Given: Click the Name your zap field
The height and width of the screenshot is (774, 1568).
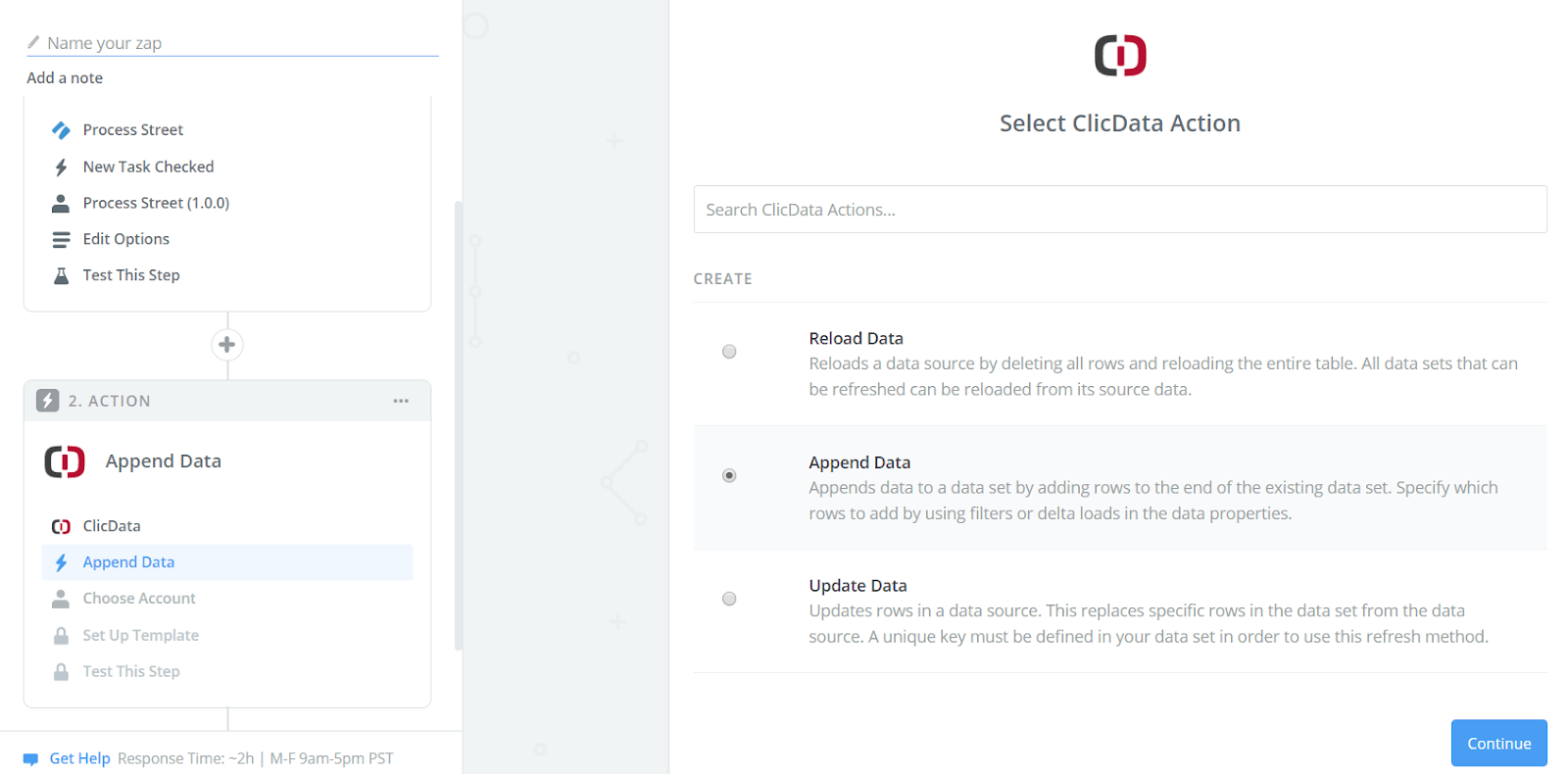Looking at the screenshot, I should coord(232,43).
